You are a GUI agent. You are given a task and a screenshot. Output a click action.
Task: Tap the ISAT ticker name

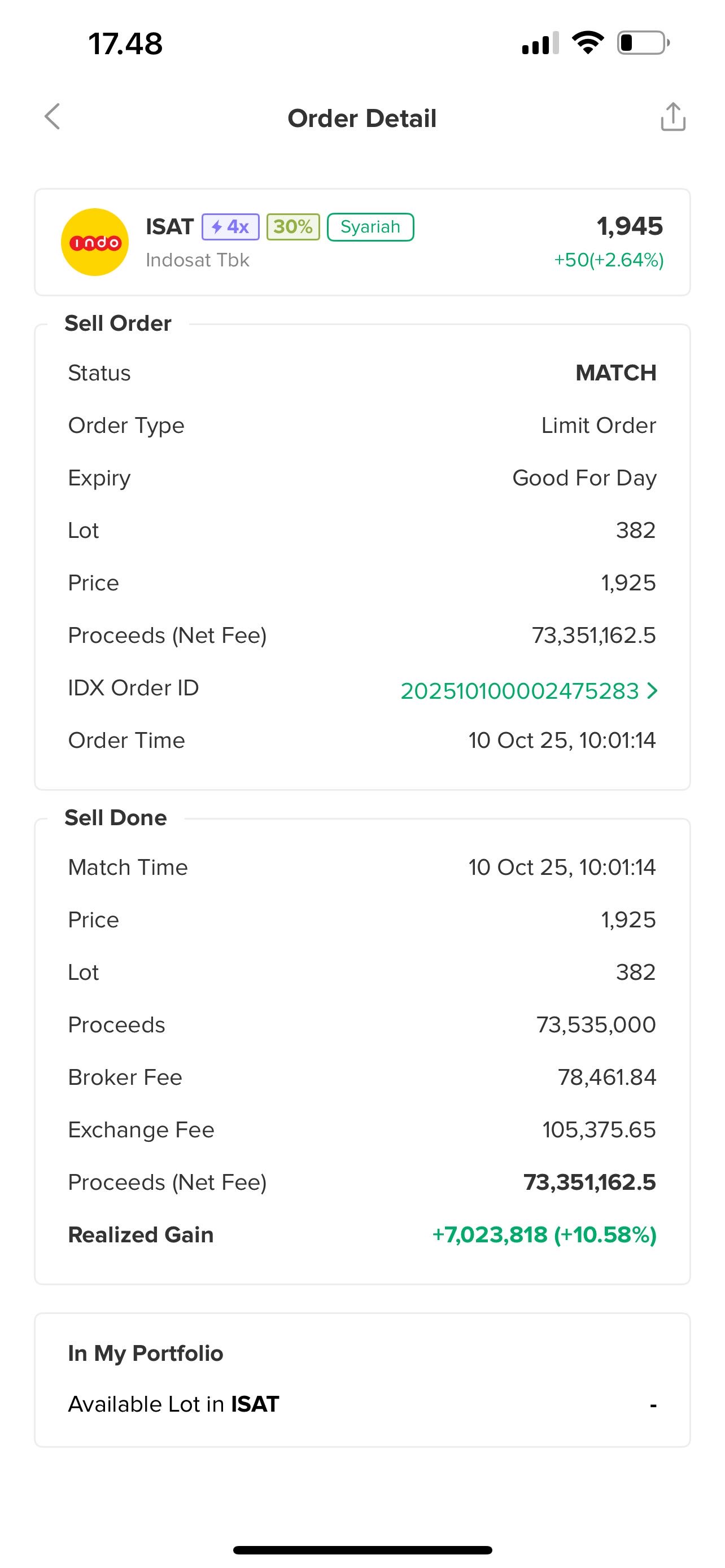coord(169,227)
